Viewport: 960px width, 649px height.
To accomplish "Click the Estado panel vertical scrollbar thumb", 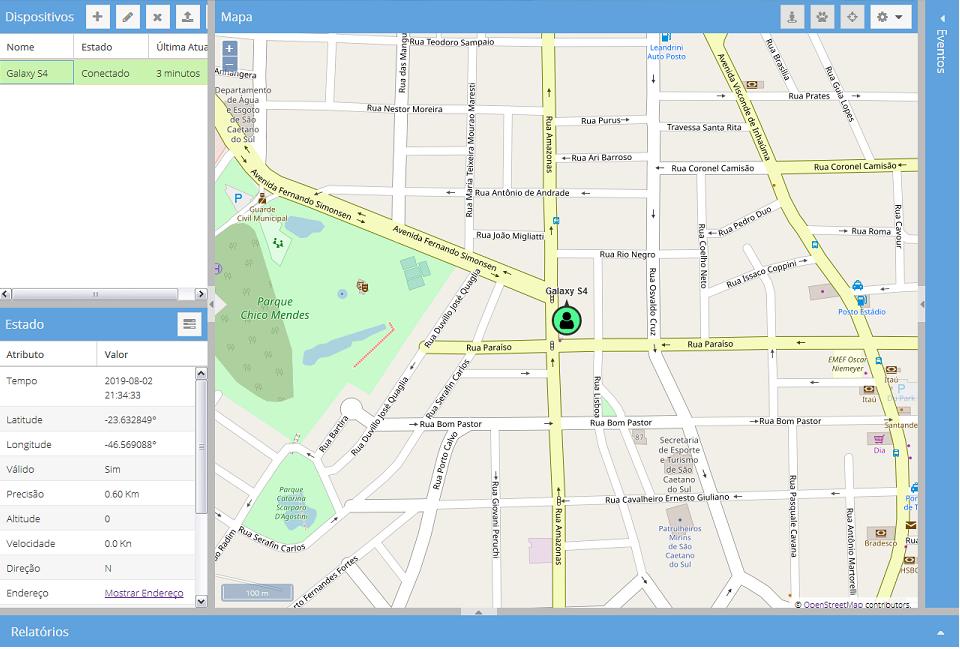I will click(x=201, y=446).
